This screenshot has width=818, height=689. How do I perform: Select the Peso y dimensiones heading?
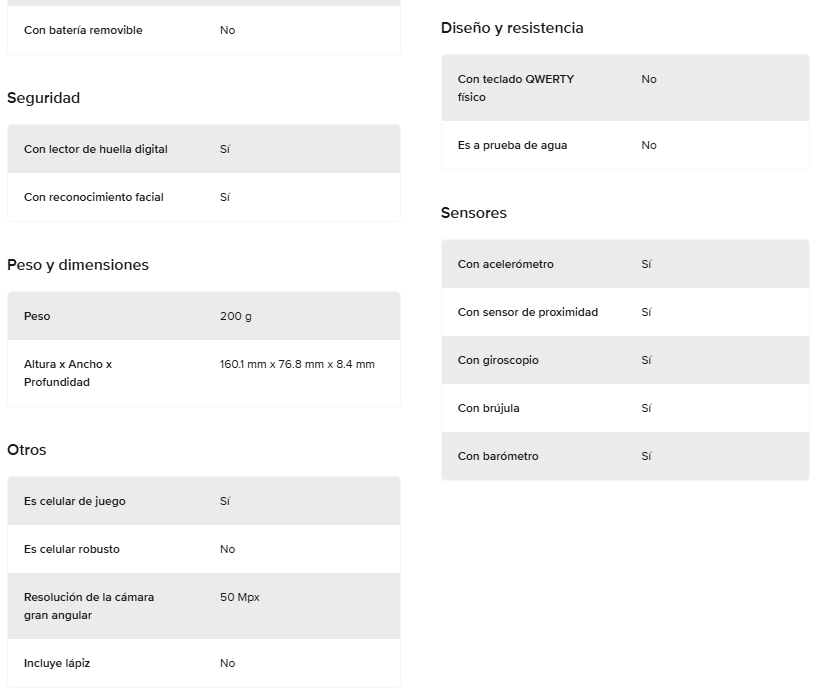[x=78, y=265]
